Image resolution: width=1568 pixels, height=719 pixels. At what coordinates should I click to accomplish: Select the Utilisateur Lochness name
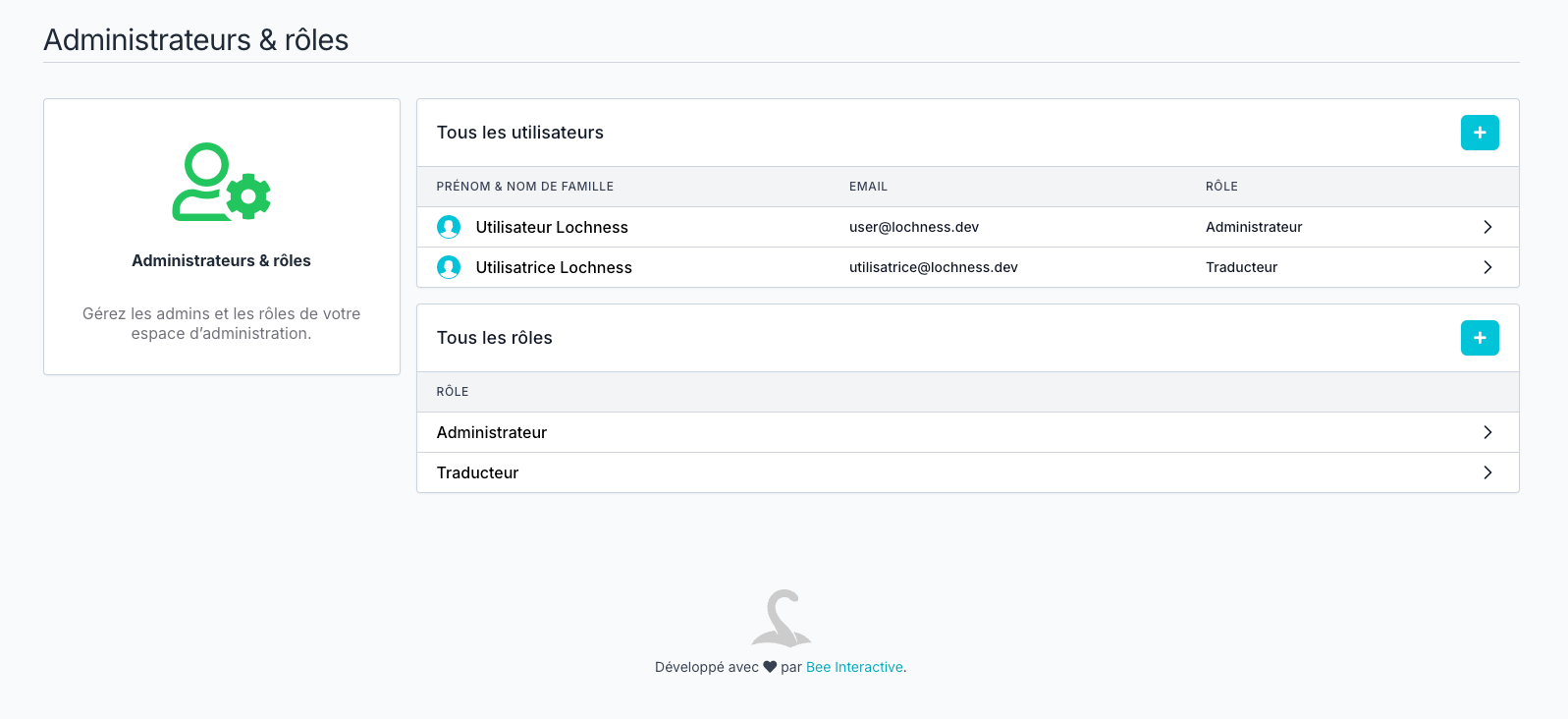coord(552,227)
